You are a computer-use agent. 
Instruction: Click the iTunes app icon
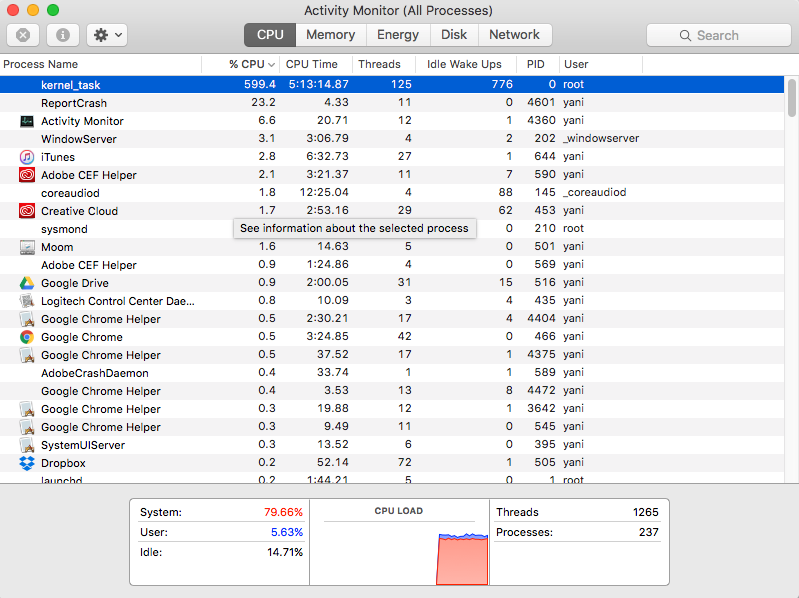click(26, 157)
